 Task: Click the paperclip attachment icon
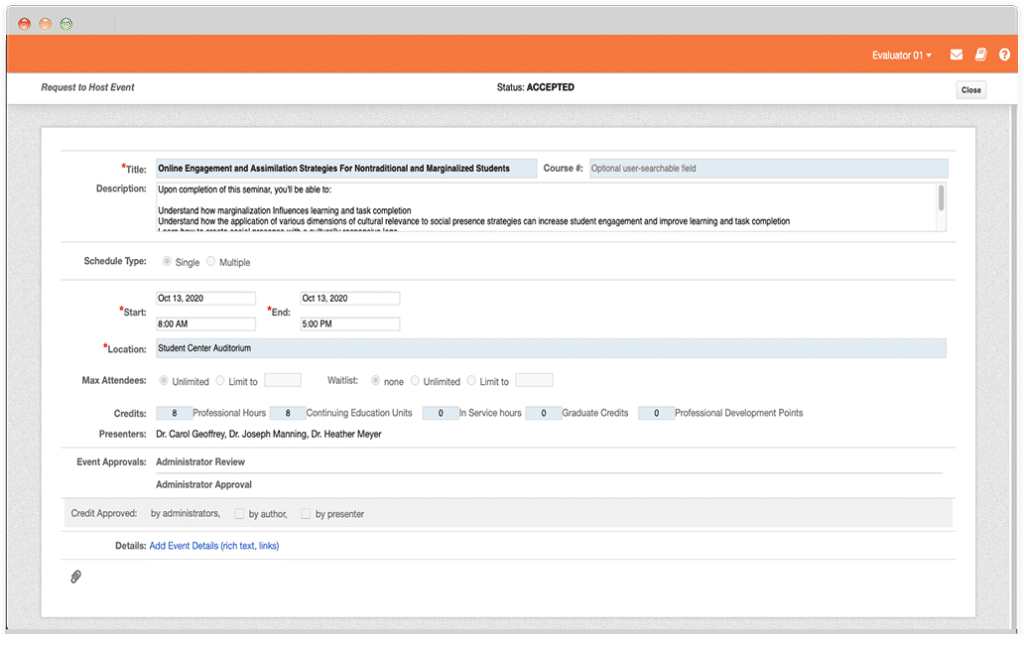pyautogui.click(x=74, y=577)
